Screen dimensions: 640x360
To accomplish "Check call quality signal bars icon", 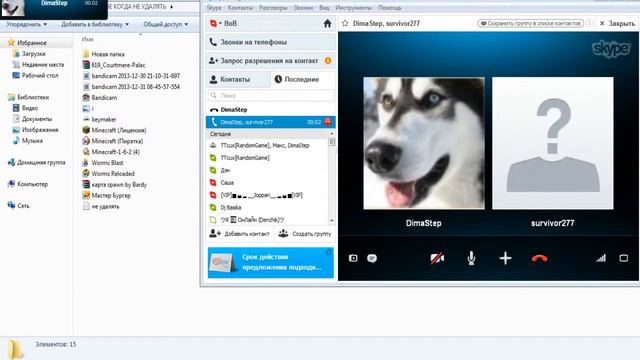I will click(601, 258).
